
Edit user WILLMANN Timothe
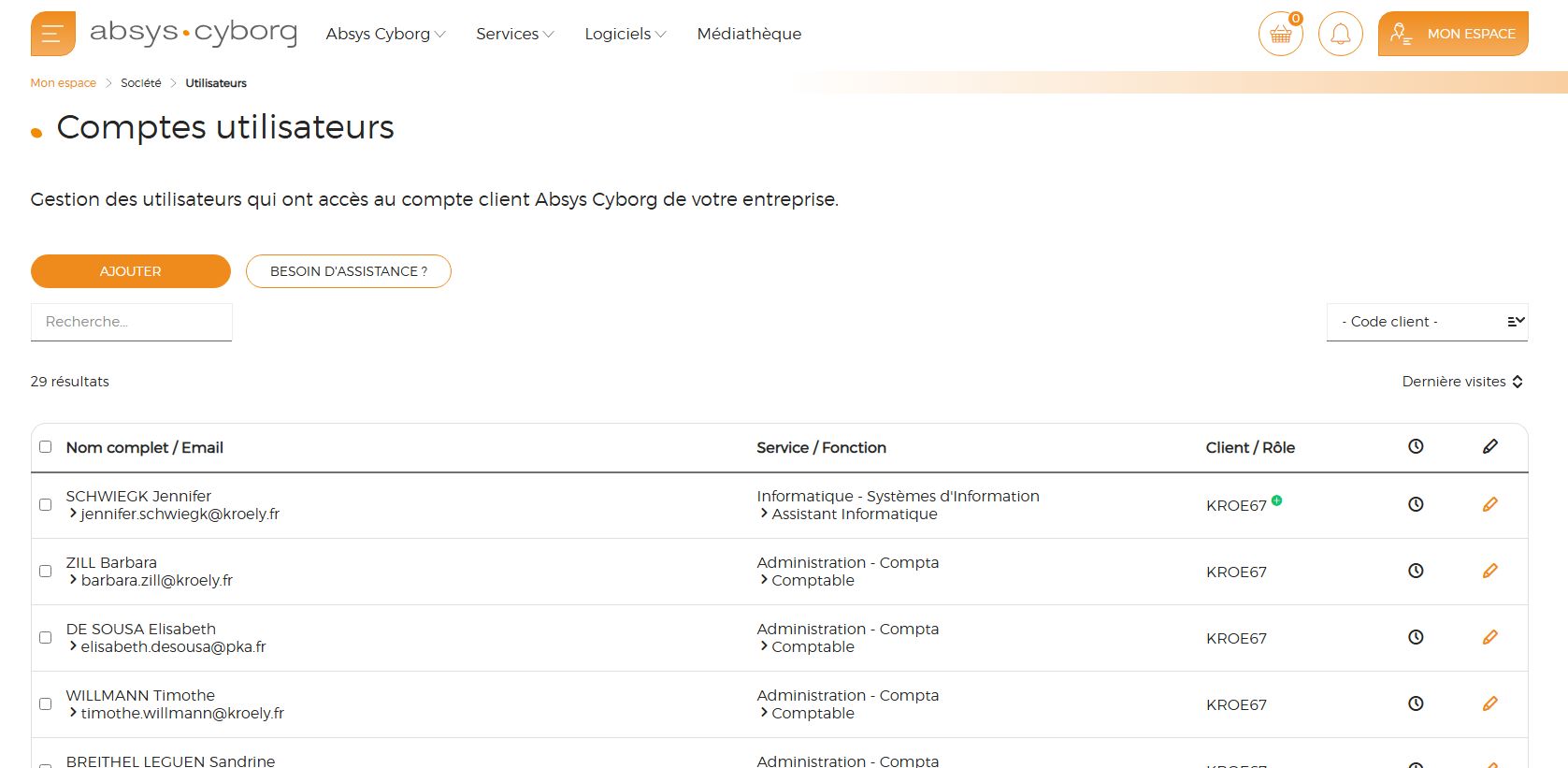1490,703
